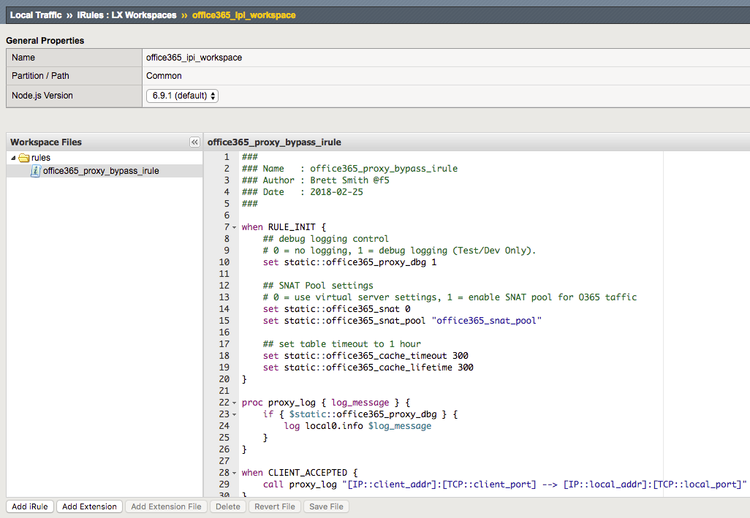Click the Revert File button

[274, 507]
